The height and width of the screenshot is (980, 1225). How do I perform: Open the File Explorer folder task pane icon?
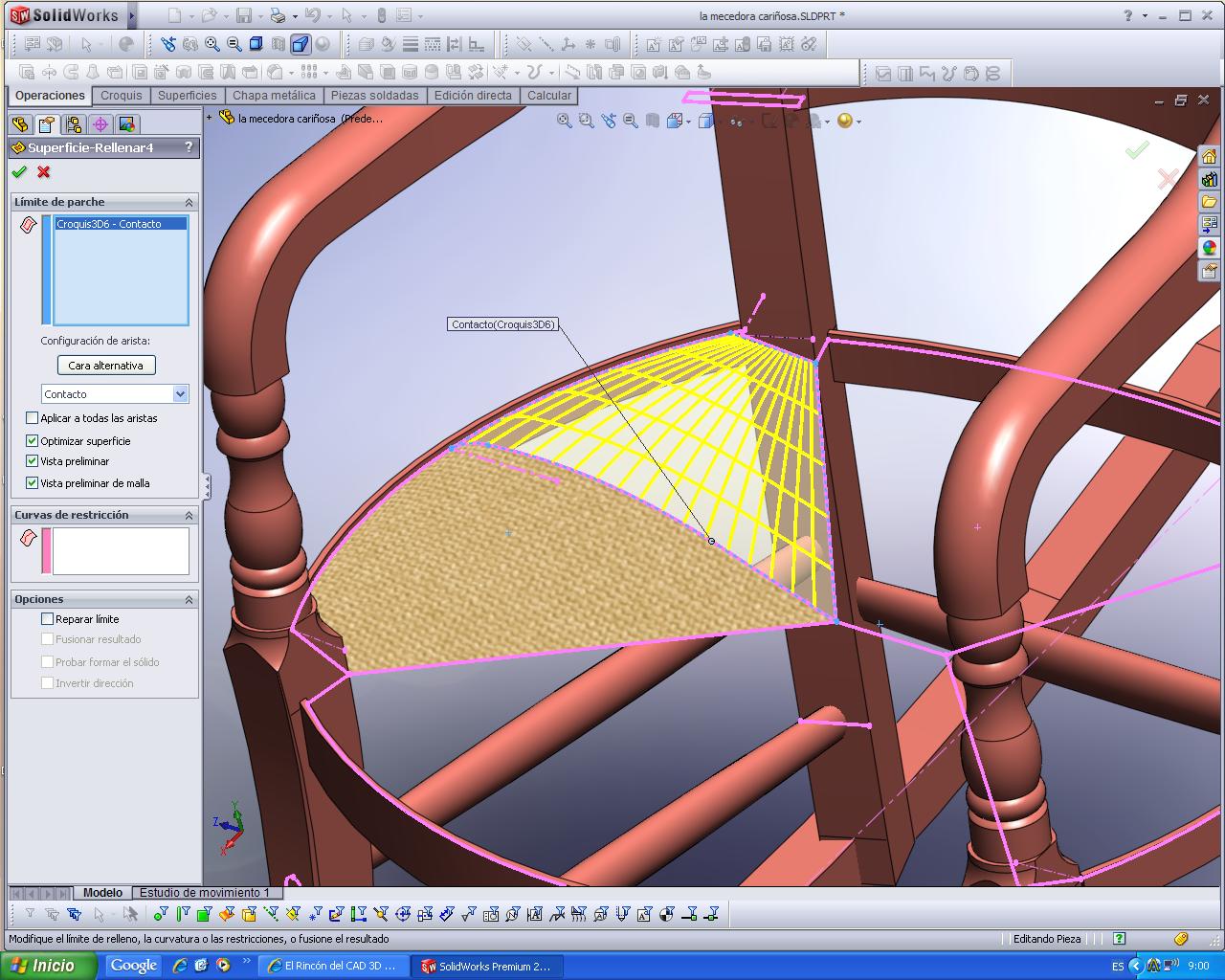click(x=1210, y=202)
